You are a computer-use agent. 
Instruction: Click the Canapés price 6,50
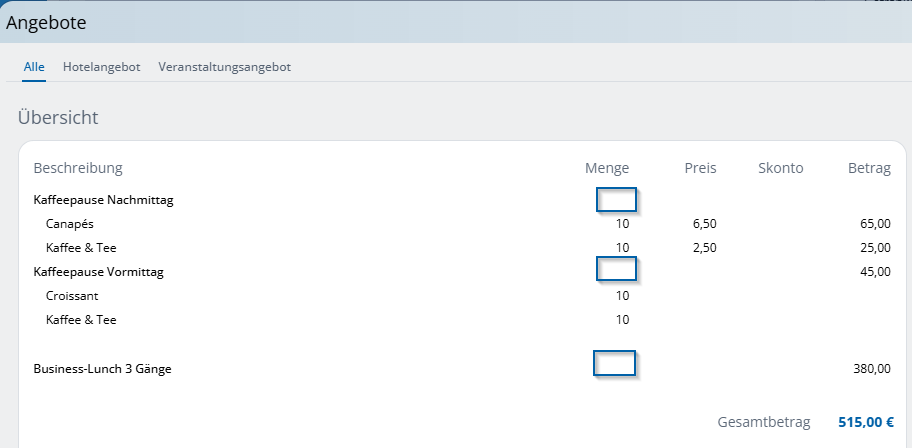704,224
